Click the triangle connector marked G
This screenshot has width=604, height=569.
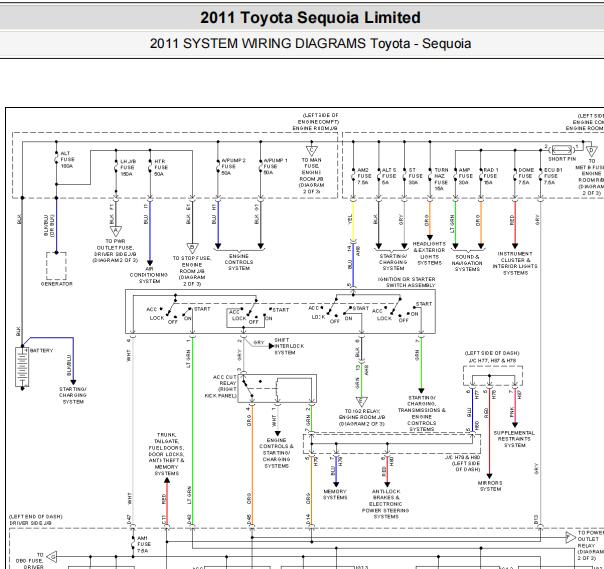(x=52, y=557)
